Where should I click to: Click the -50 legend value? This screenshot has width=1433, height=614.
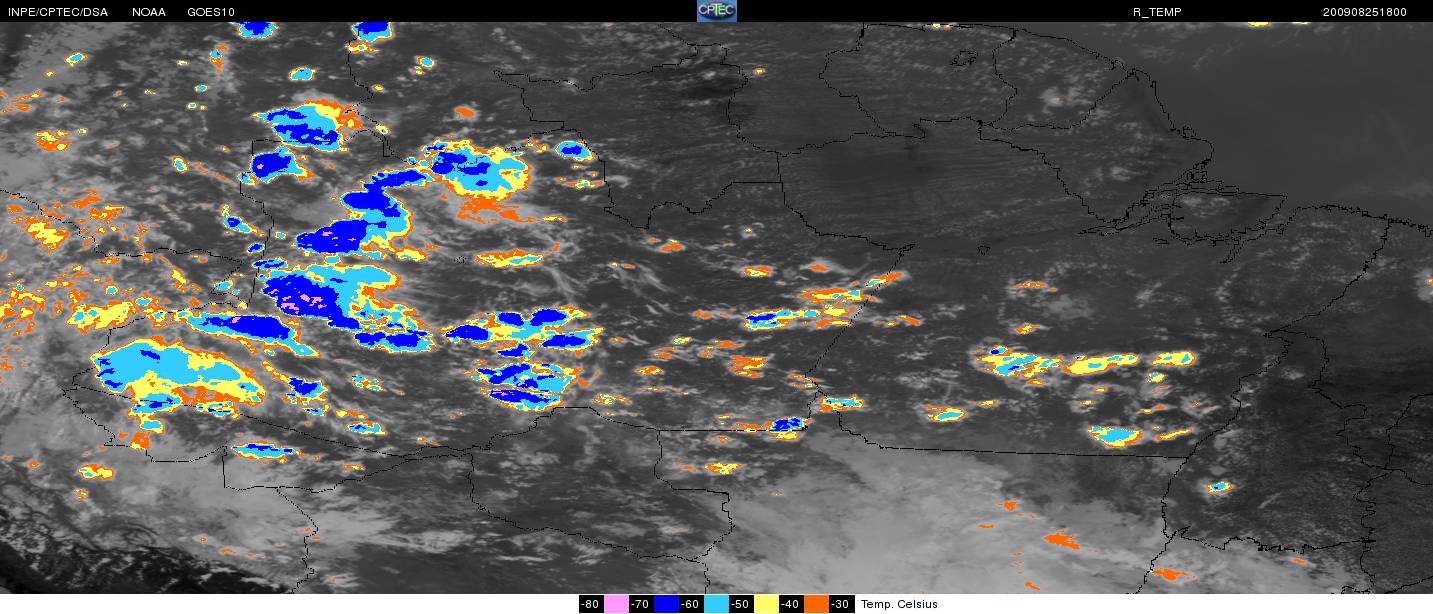[x=741, y=604]
